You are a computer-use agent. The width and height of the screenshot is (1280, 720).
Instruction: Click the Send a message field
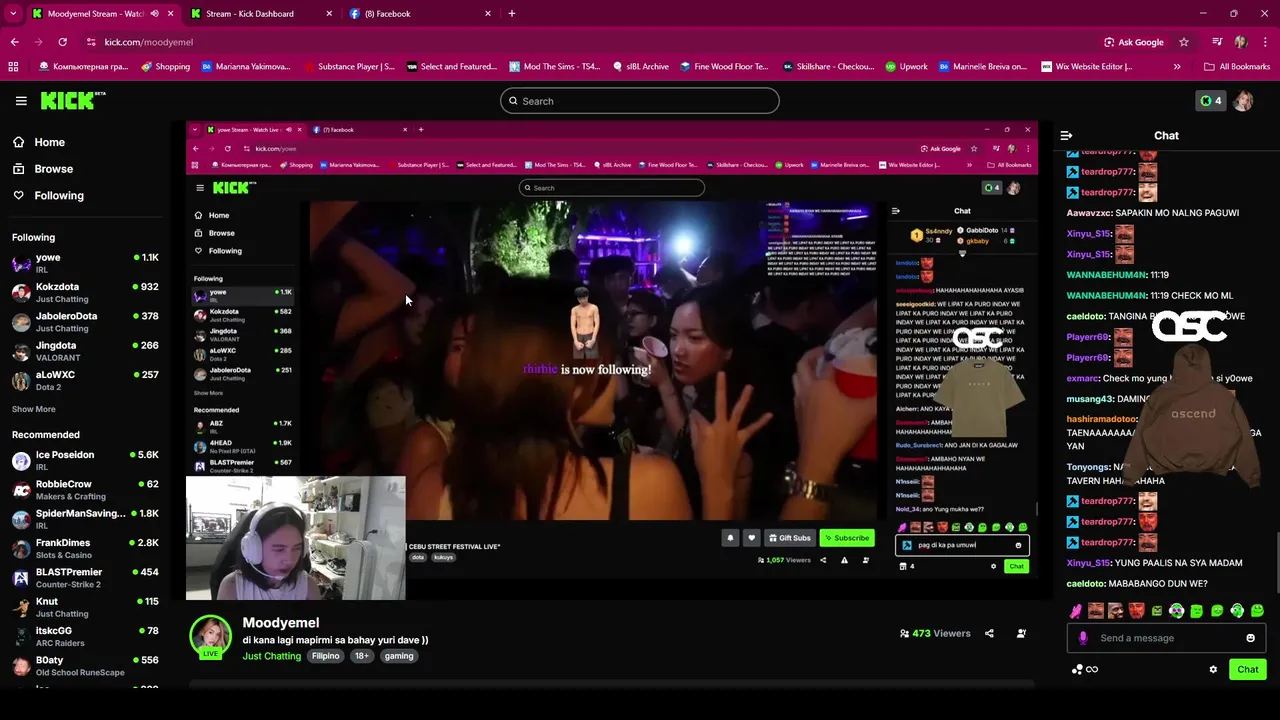click(1166, 638)
